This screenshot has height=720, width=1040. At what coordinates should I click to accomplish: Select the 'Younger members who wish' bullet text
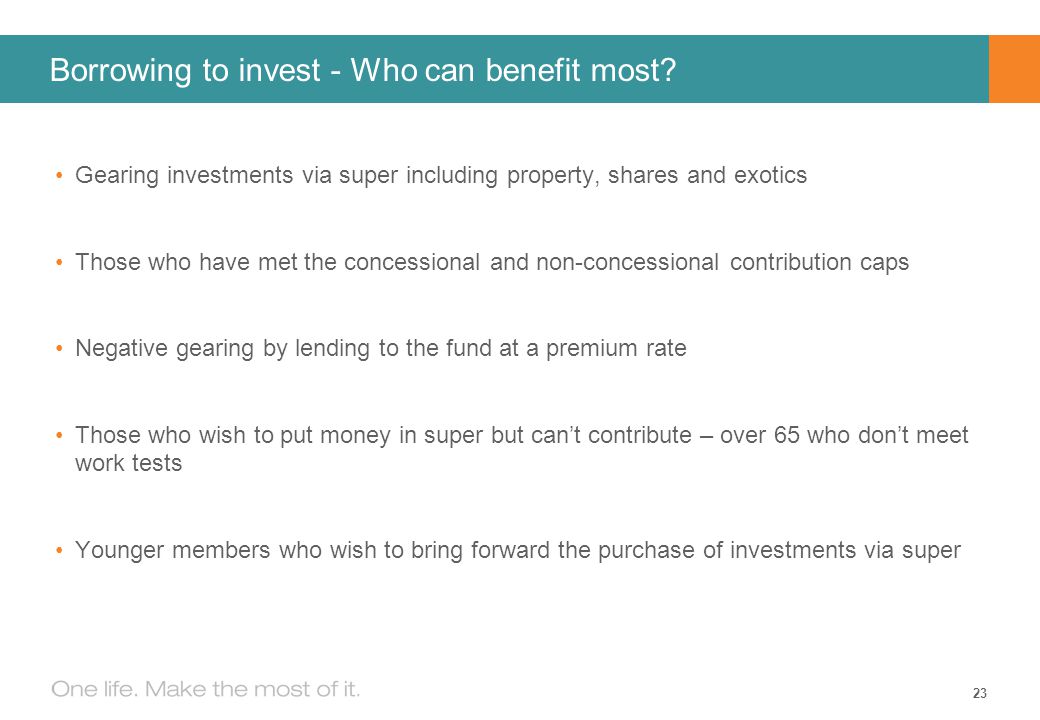[x=517, y=550]
